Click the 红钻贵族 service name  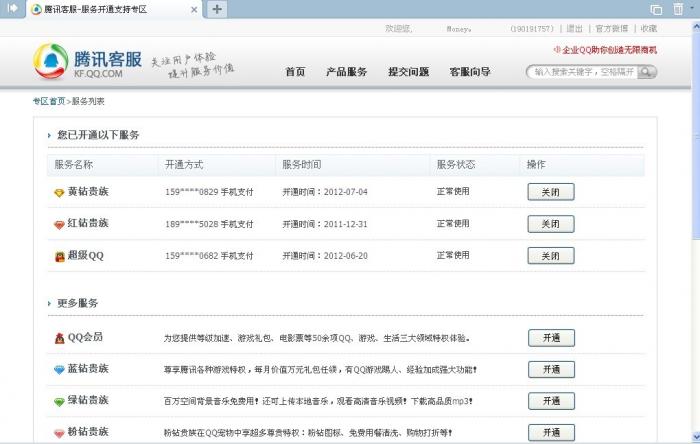click(x=88, y=223)
